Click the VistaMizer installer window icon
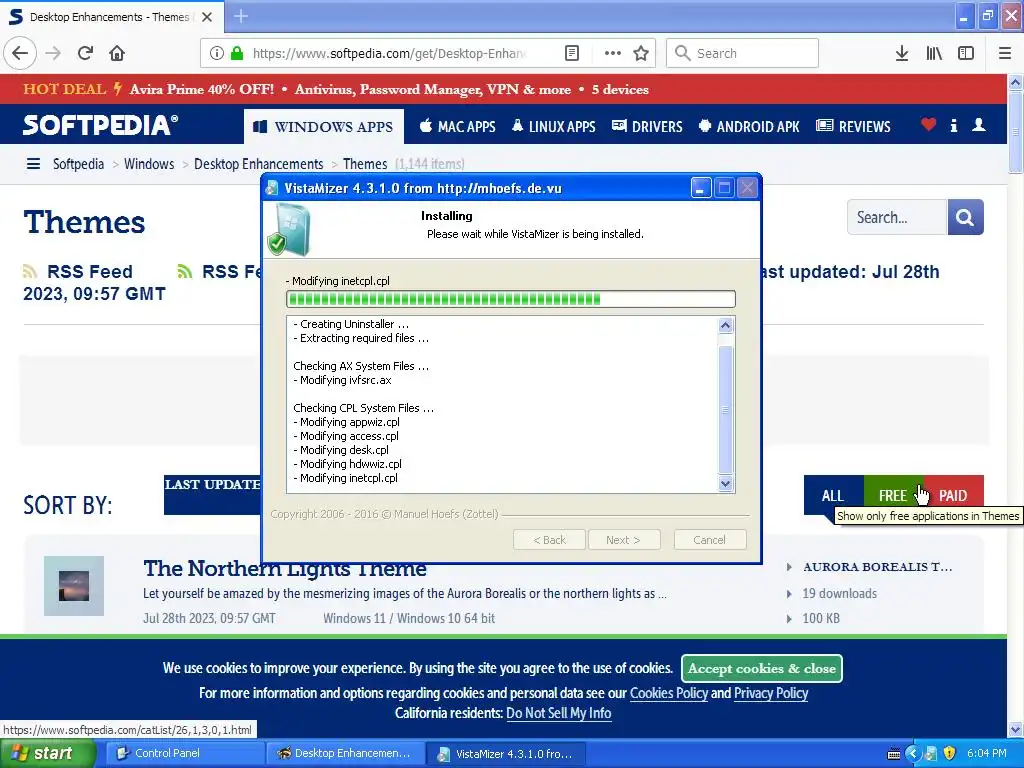 (x=272, y=189)
